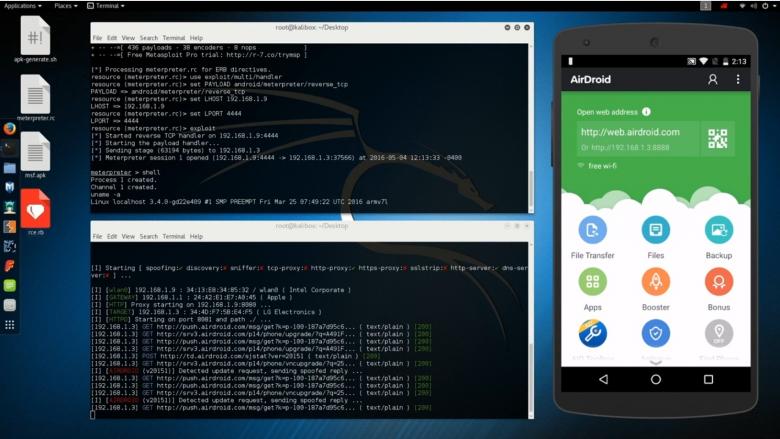Open File menu in upper terminal window
This screenshot has width=780, height=439.
point(97,38)
